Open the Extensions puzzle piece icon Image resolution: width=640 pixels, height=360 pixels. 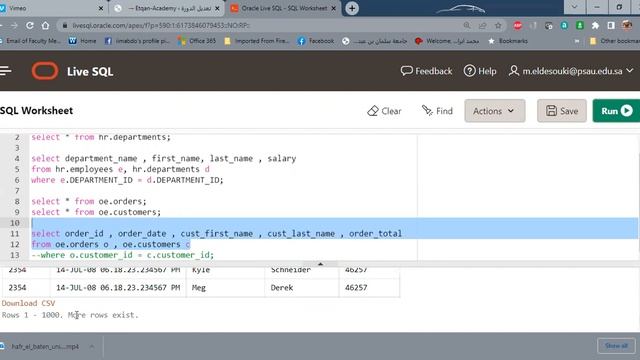pos(595,25)
